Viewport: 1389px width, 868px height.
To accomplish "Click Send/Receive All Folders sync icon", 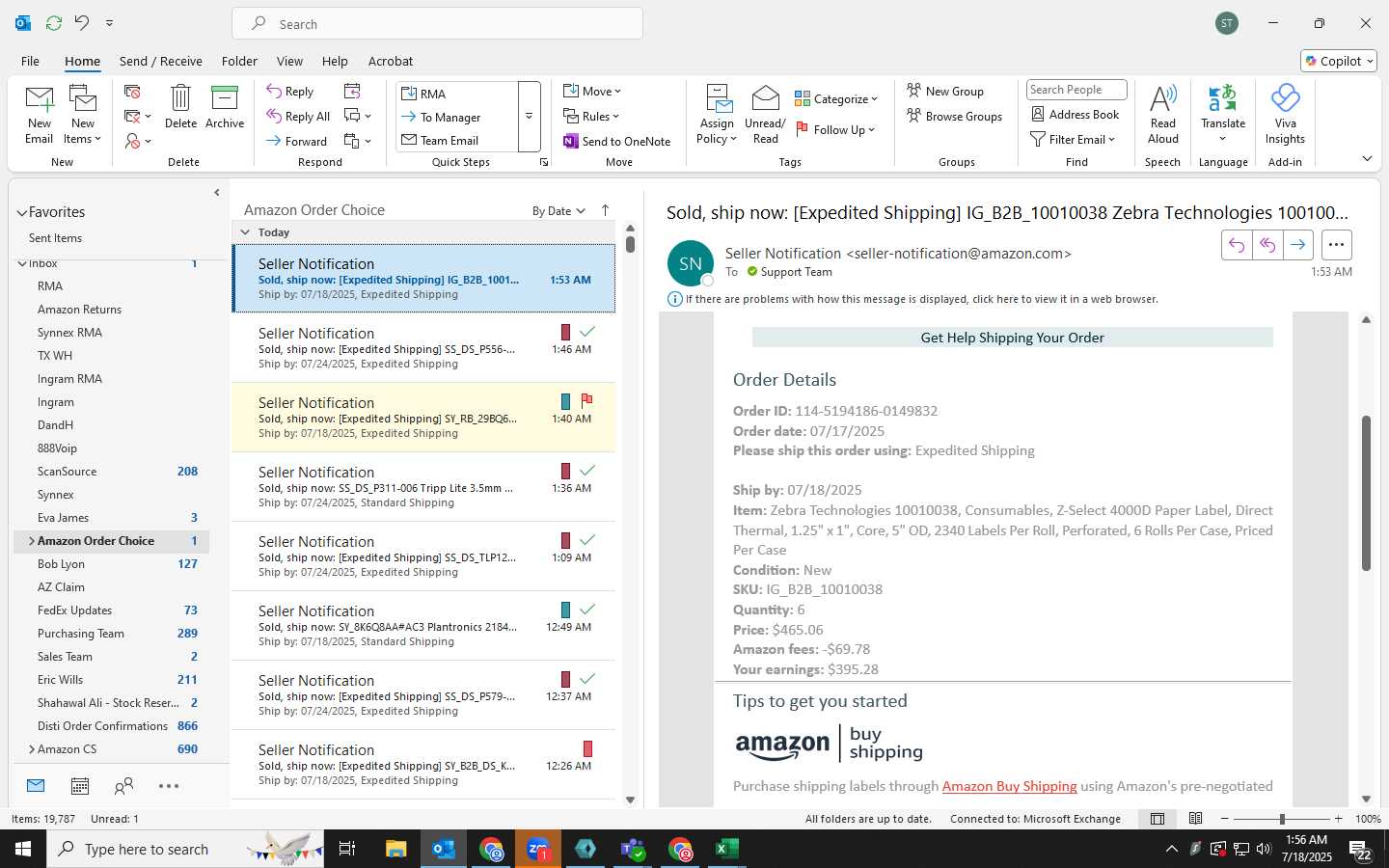I will tap(54, 22).
